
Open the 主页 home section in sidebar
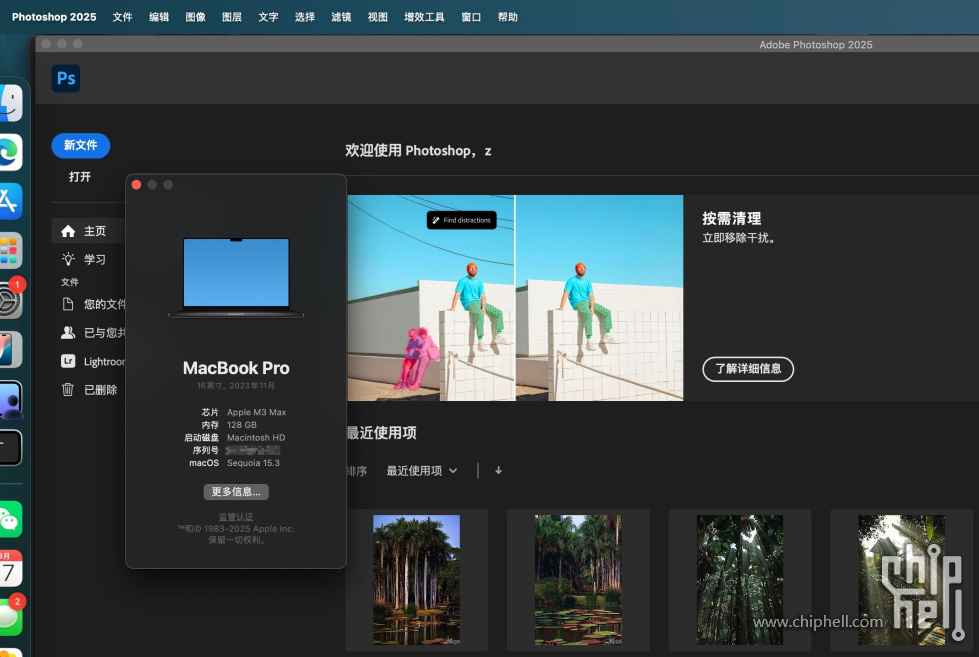click(x=88, y=231)
